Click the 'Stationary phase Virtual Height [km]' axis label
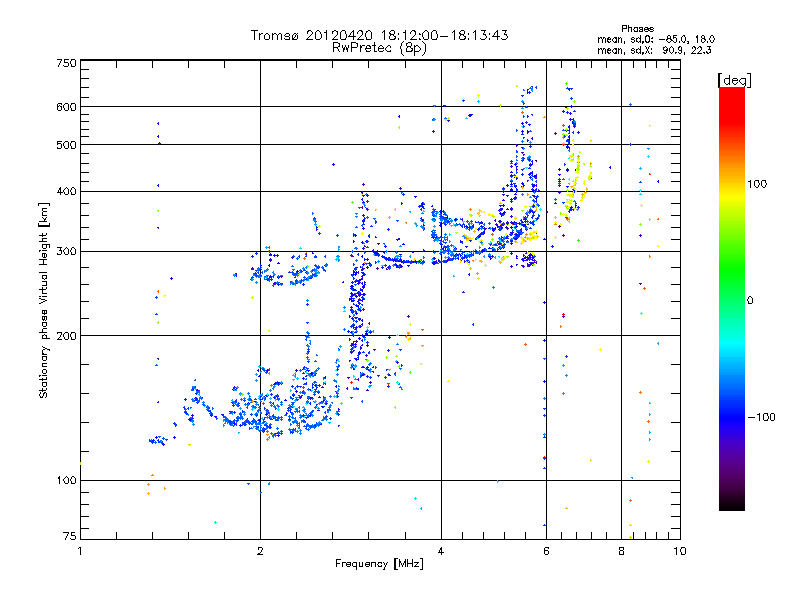 pyautogui.click(x=43, y=300)
